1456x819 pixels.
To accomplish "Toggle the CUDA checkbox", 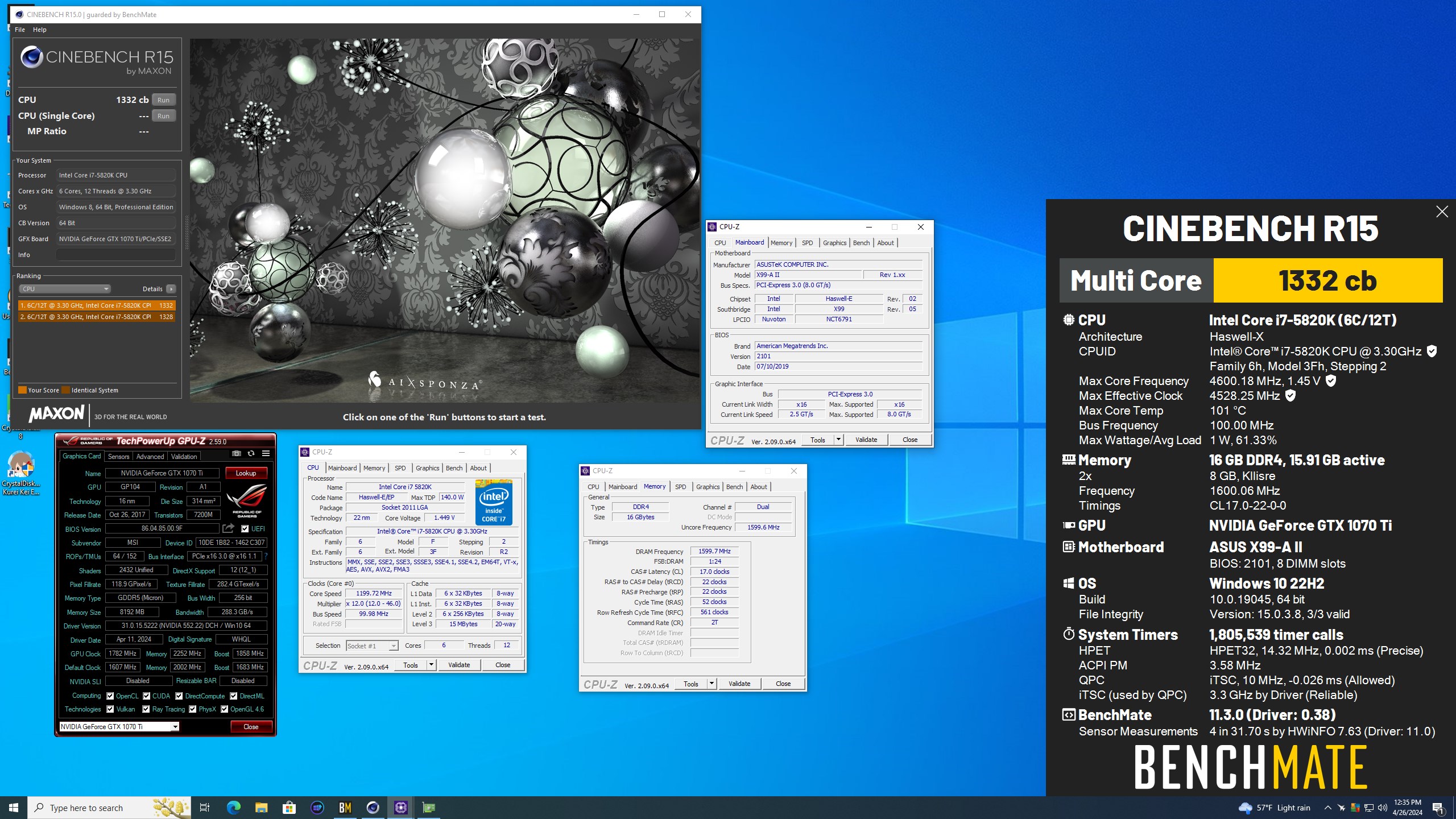I will 147,696.
